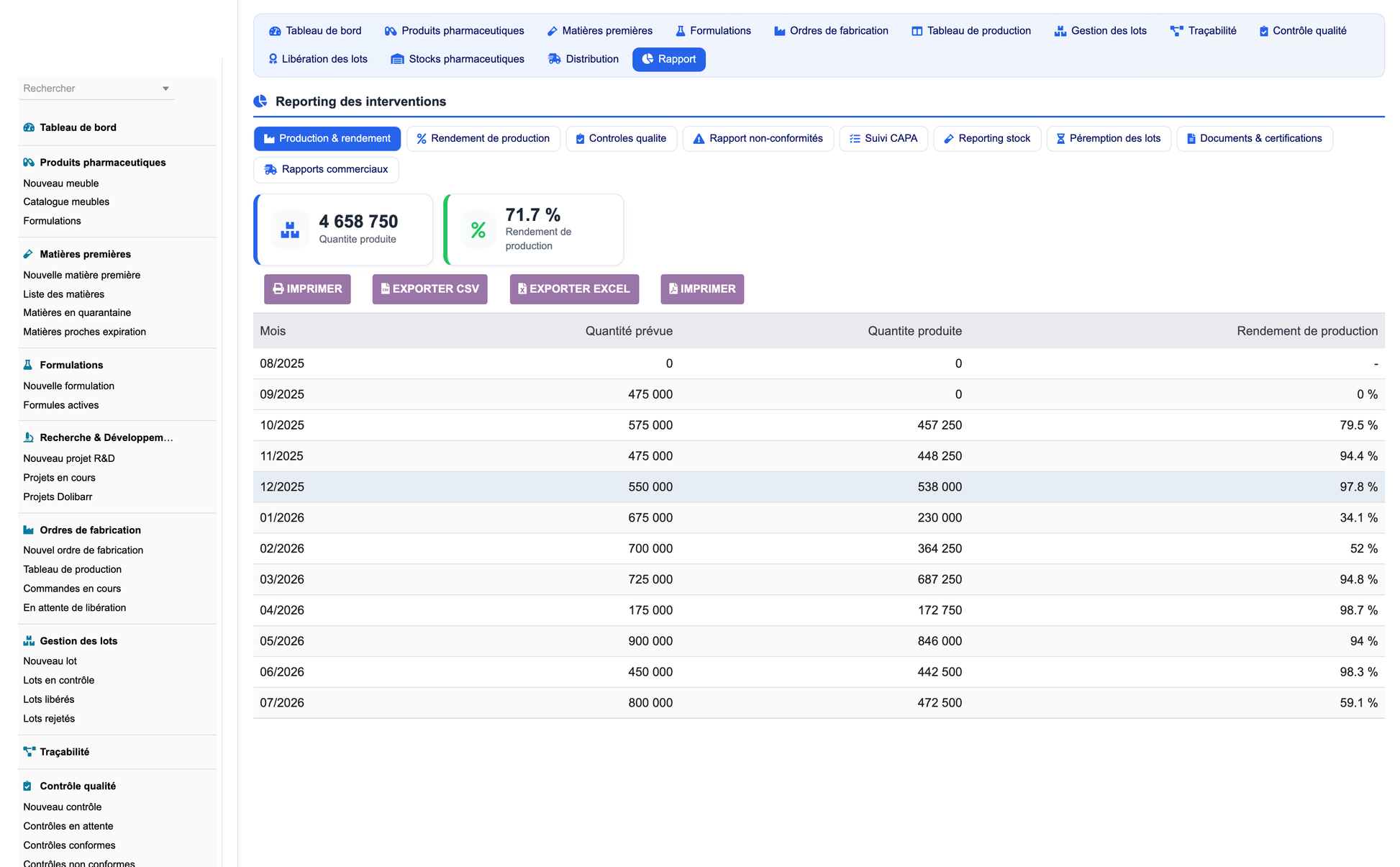Image resolution: width=1400 pixels, height=867 pixels.
Task: Open the Rechercher dropdown arrow
Action: tap(165, 88)
